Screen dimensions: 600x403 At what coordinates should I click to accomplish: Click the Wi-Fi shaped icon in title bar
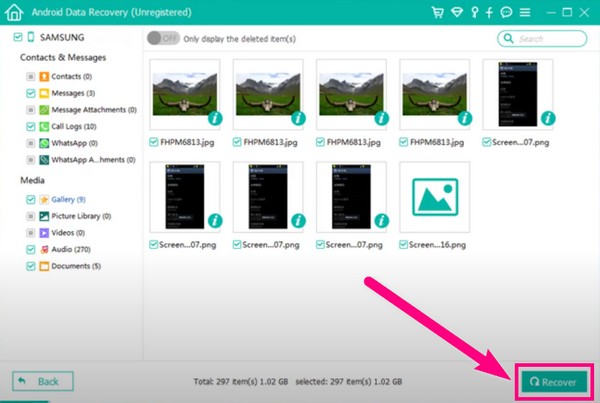tap(457, 12)
